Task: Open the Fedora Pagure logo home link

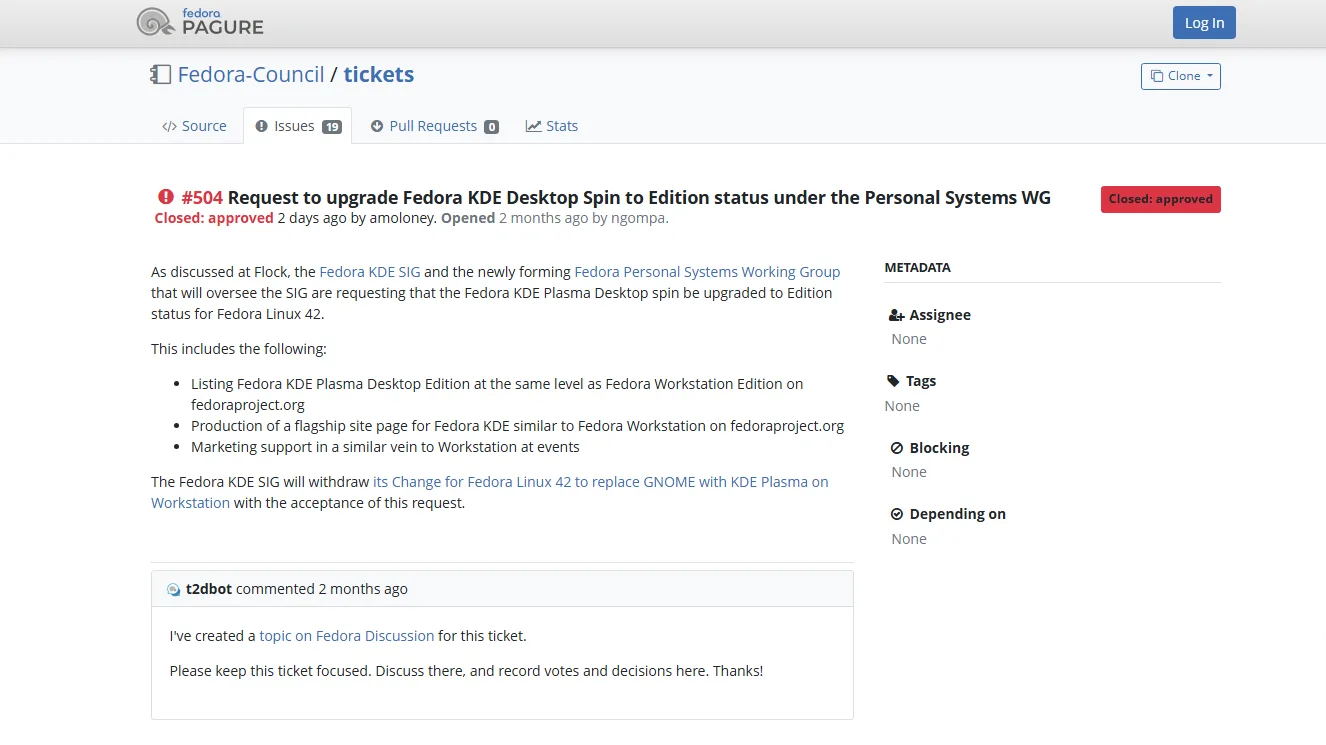Action: click(200, 22)
